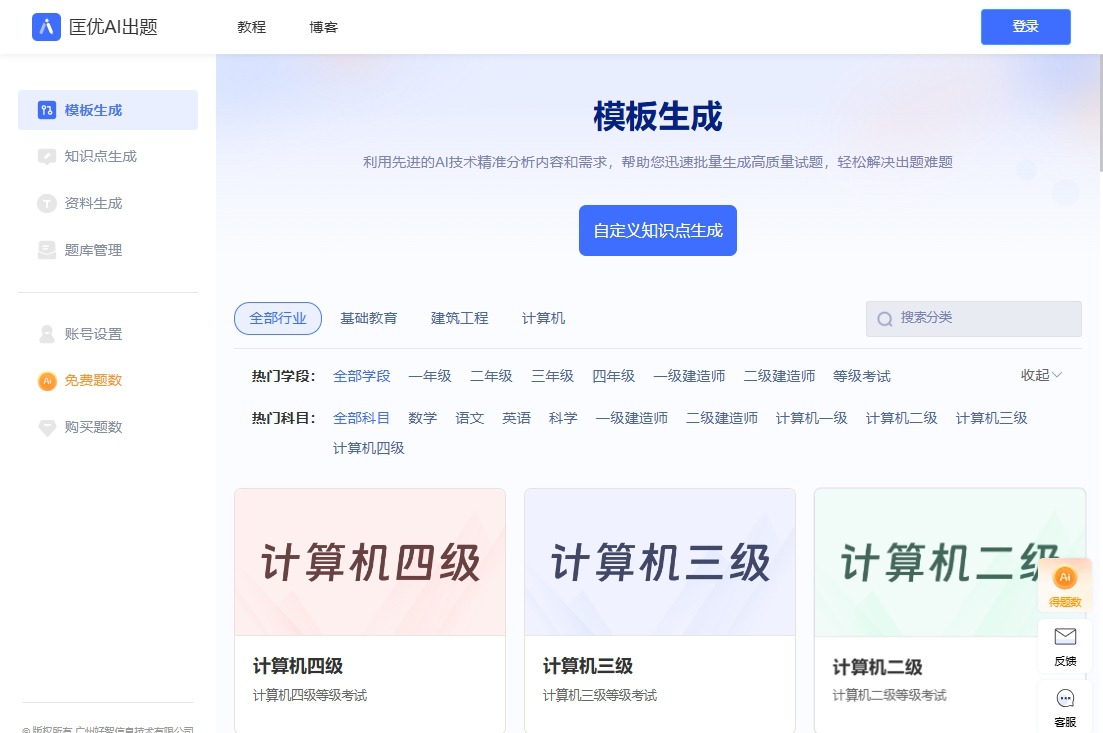Select the 模板生成 sidebar icon

pos(46,110)
